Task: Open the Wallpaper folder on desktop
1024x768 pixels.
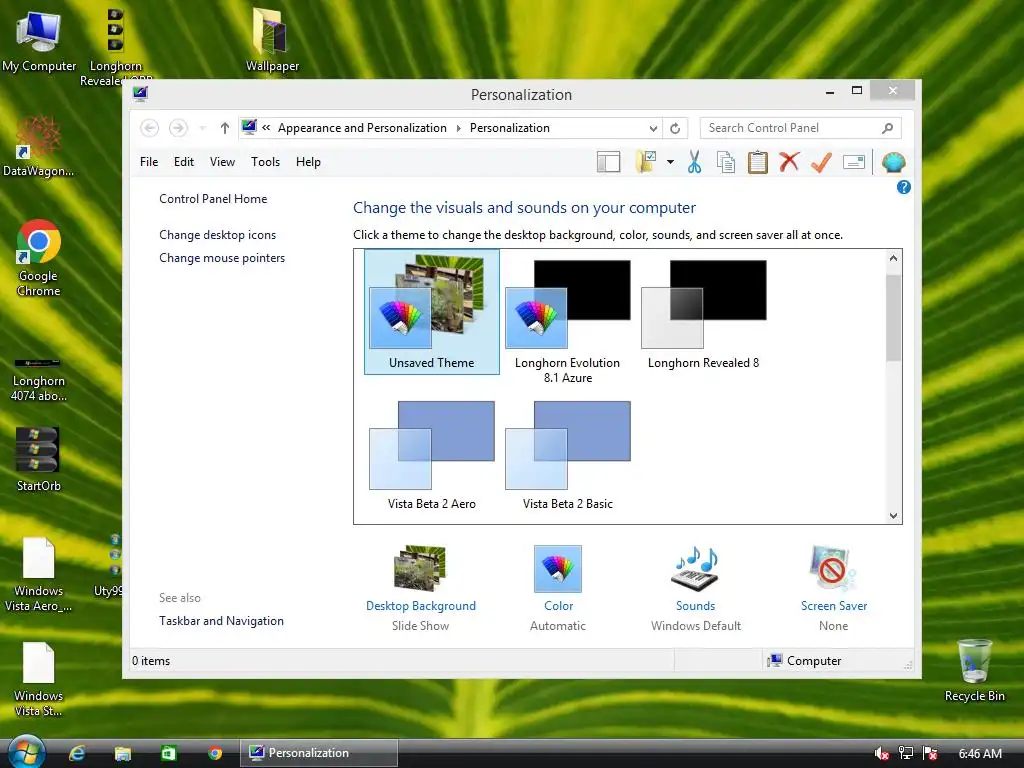Action: [272, 39]
